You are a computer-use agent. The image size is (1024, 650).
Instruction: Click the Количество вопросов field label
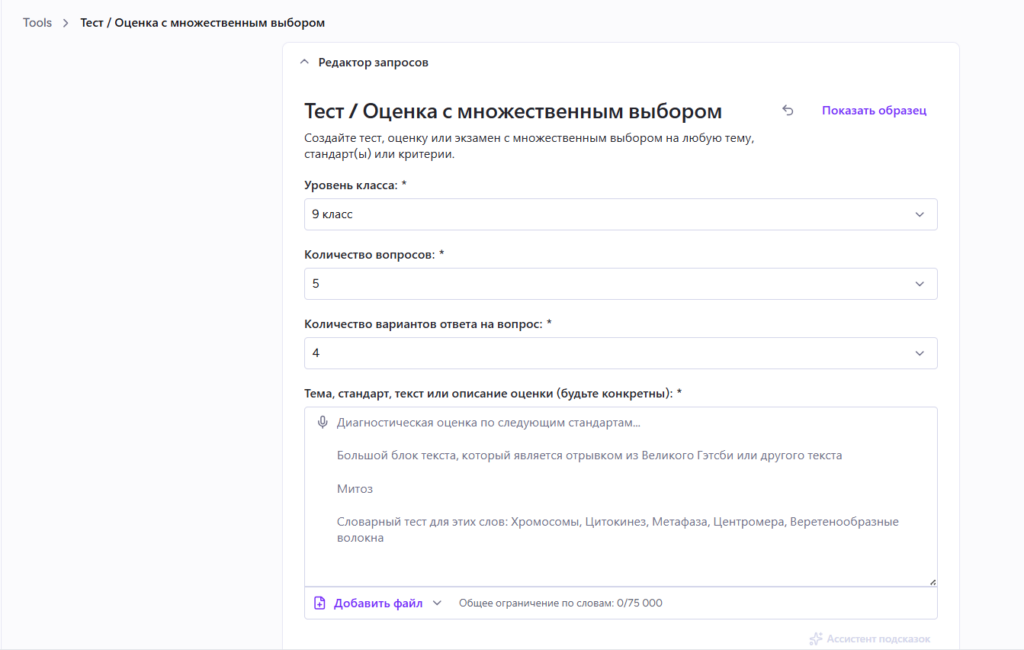(374, 254)
